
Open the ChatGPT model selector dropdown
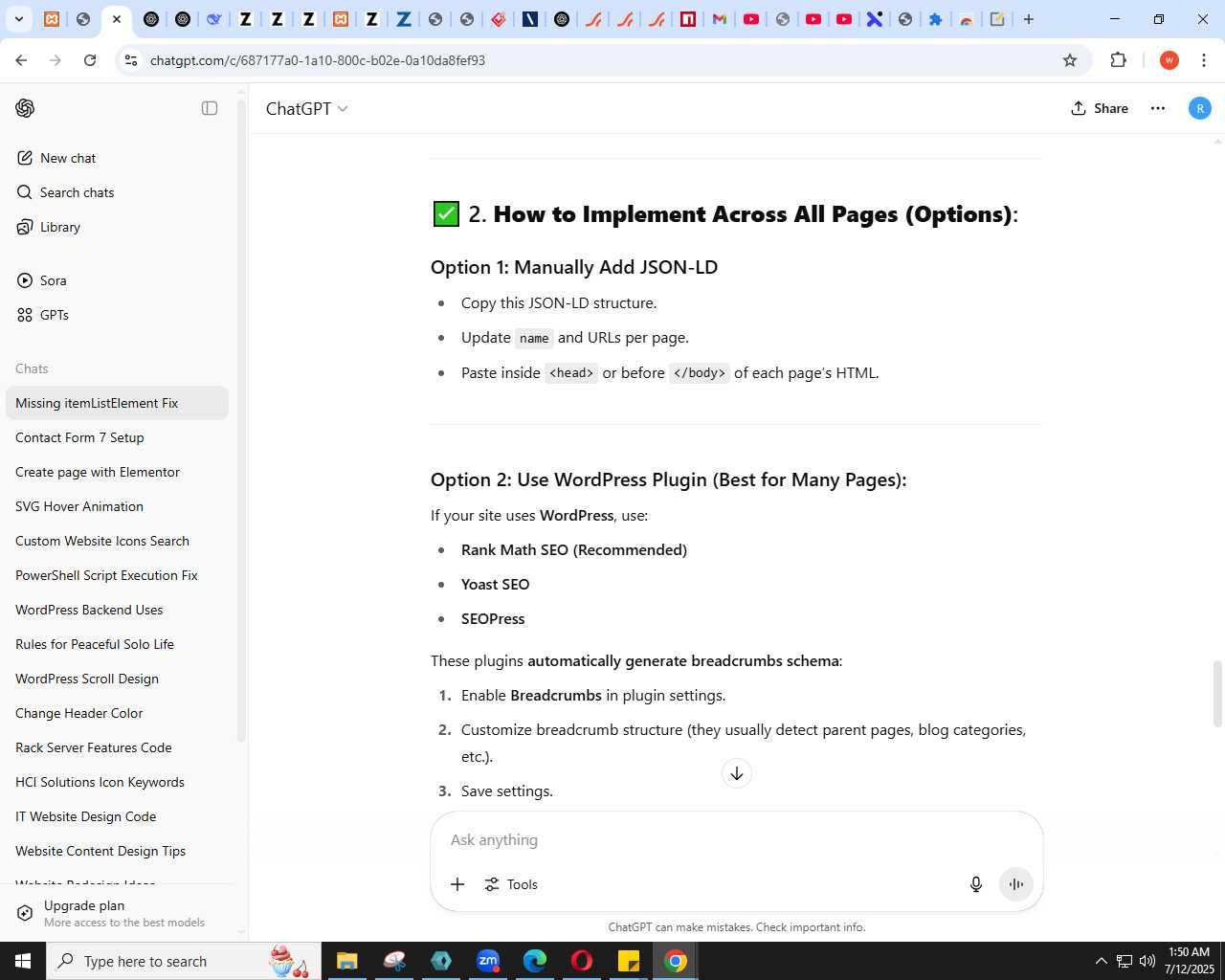306,108
